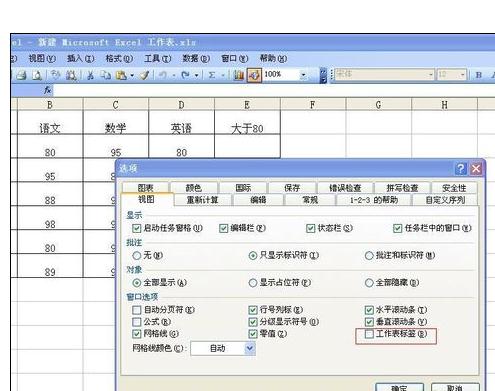Click the Paste clipboard icon
This screenshot has width=495, height=391.
pyautogui.click(x=121, y=75)
